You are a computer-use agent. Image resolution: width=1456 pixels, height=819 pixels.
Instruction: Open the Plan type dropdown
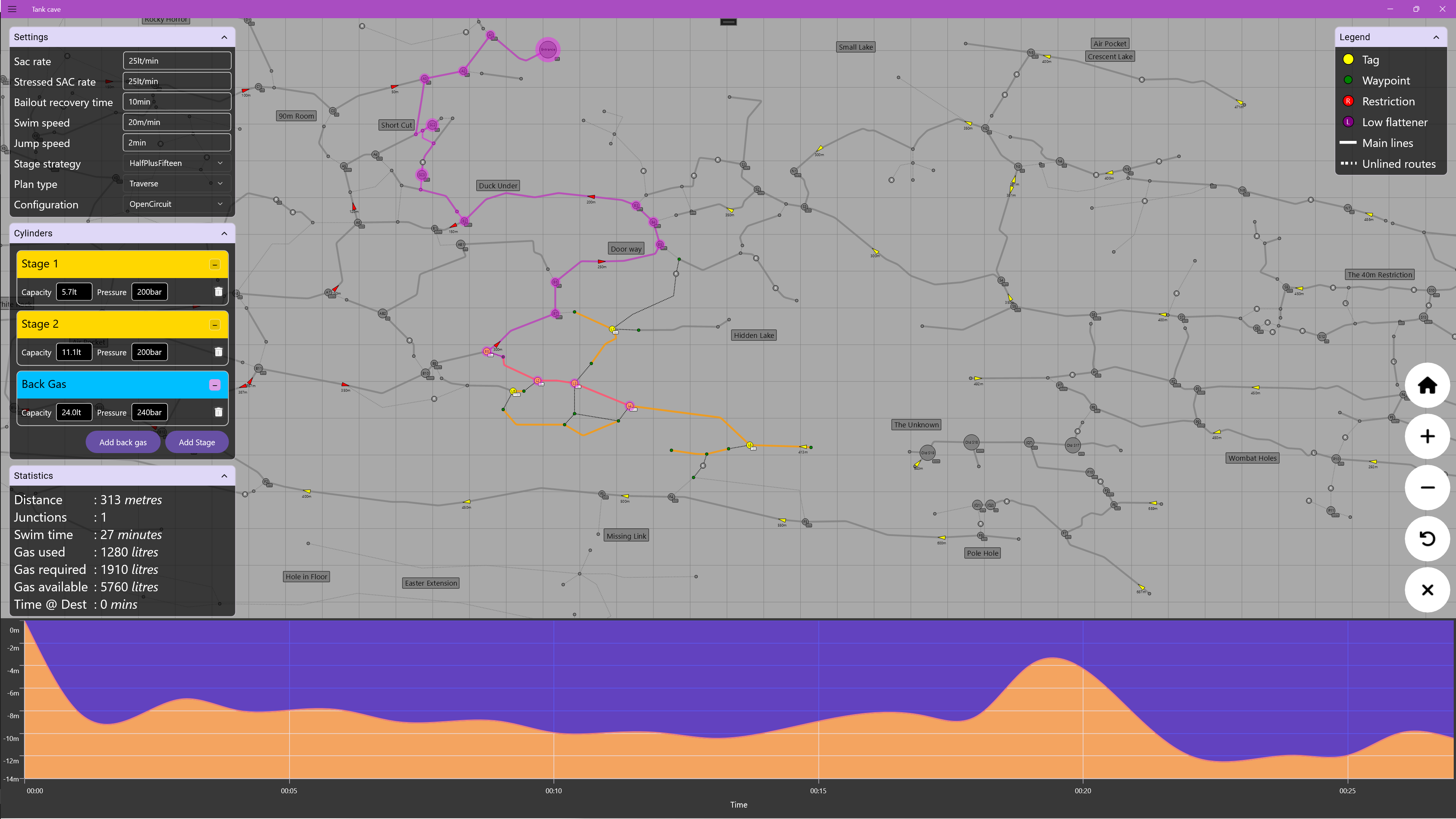tap(176, 184)
